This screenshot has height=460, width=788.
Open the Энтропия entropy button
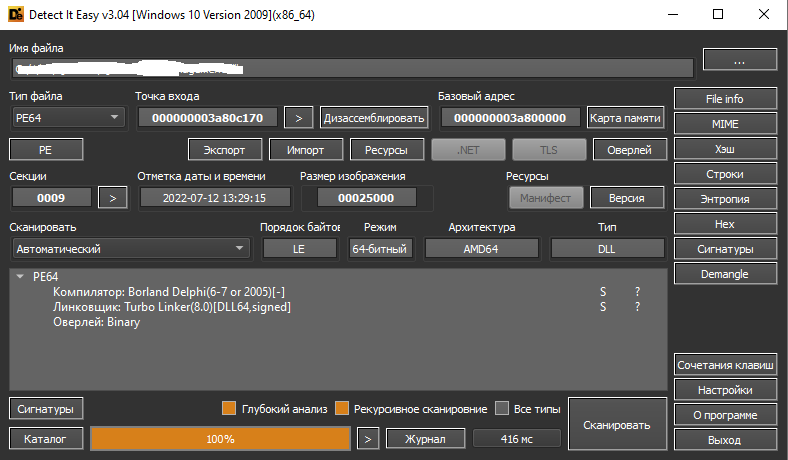click(725, 199)
